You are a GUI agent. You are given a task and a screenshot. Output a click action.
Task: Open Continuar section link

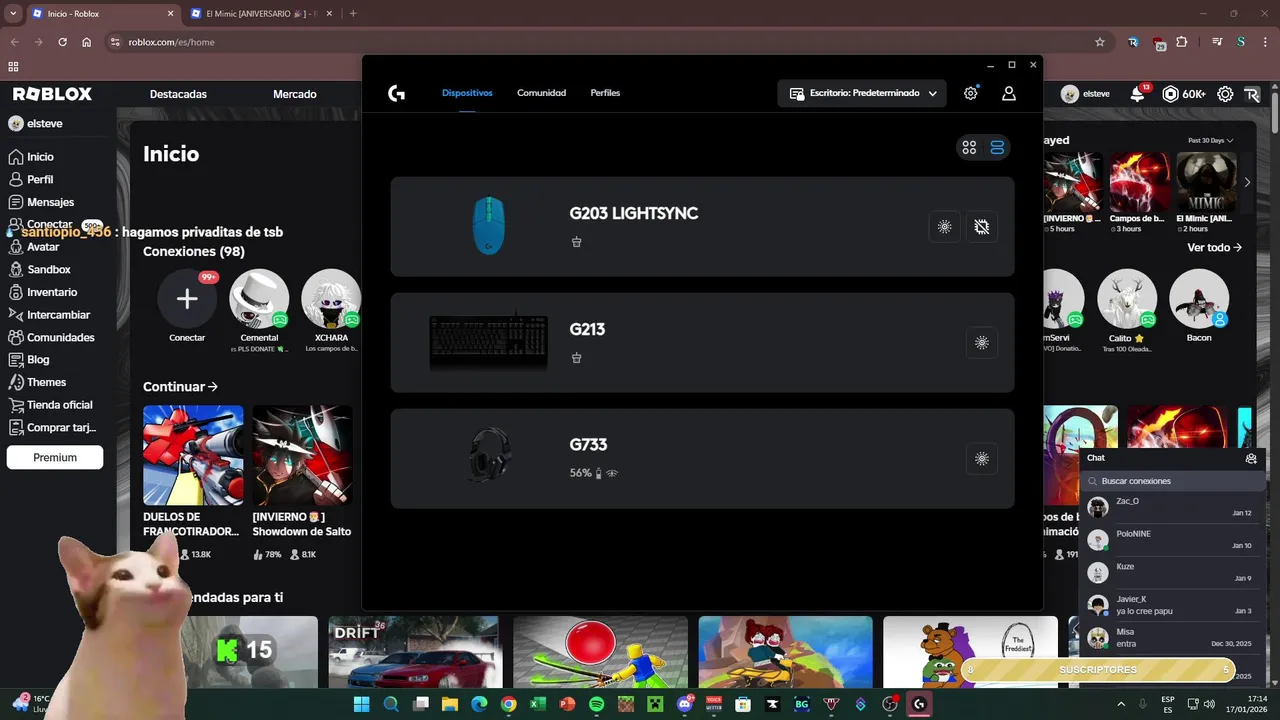pos(180,387)
